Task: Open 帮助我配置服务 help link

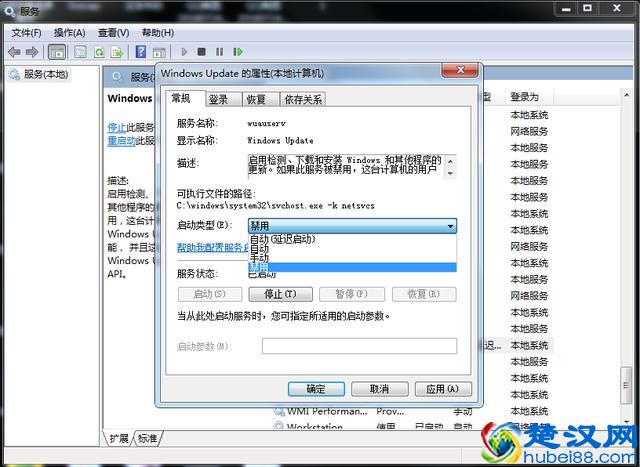Action: click(x=213, y=247)
